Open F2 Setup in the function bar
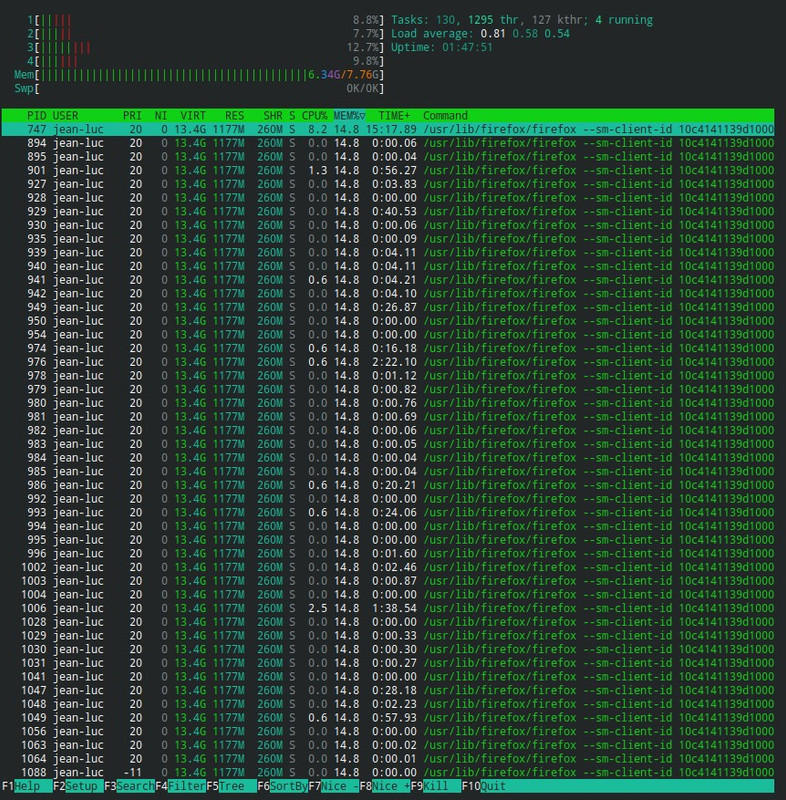This screenshot has height=800, width=786. point(78,786)
